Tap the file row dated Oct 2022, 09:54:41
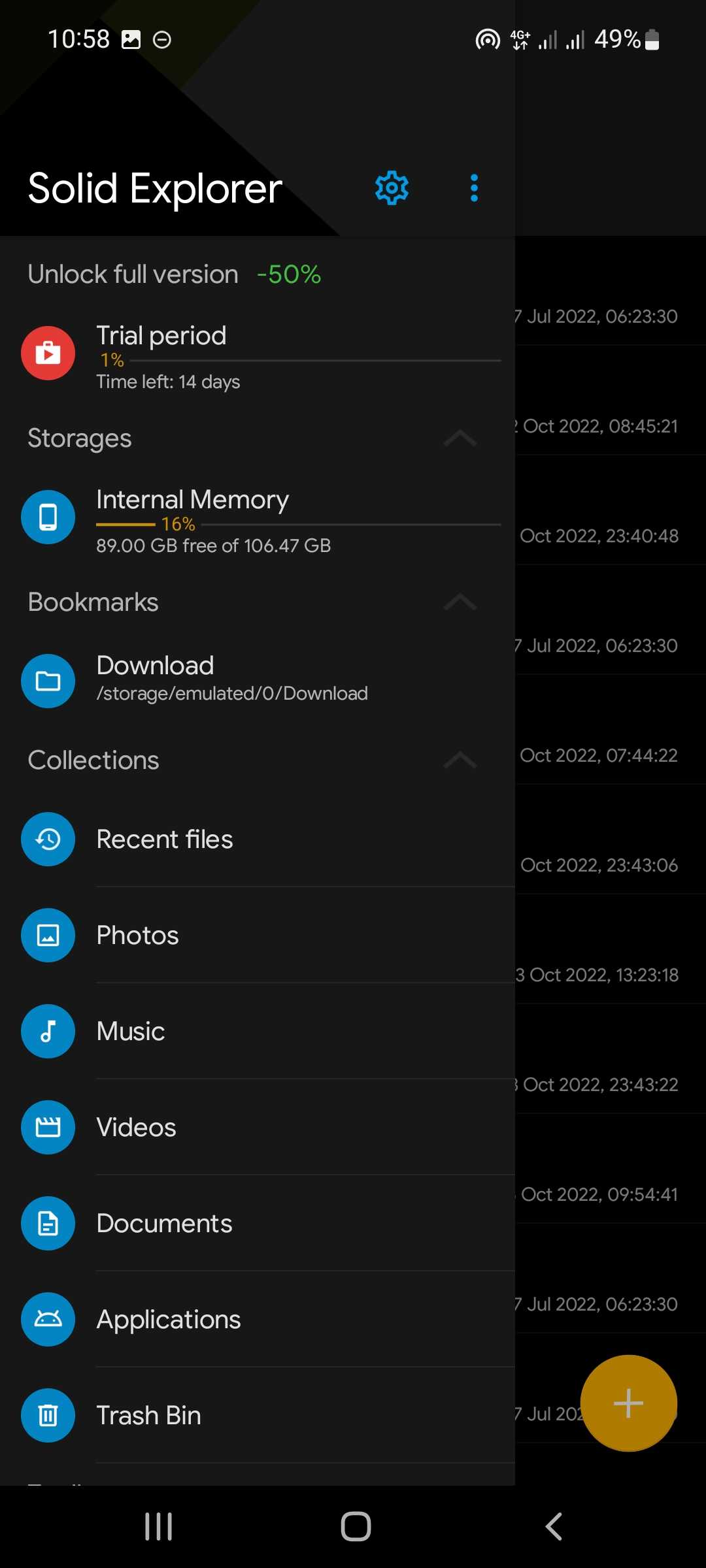Viewport: 706px width, 1568px height. [x=611, y=1169]
